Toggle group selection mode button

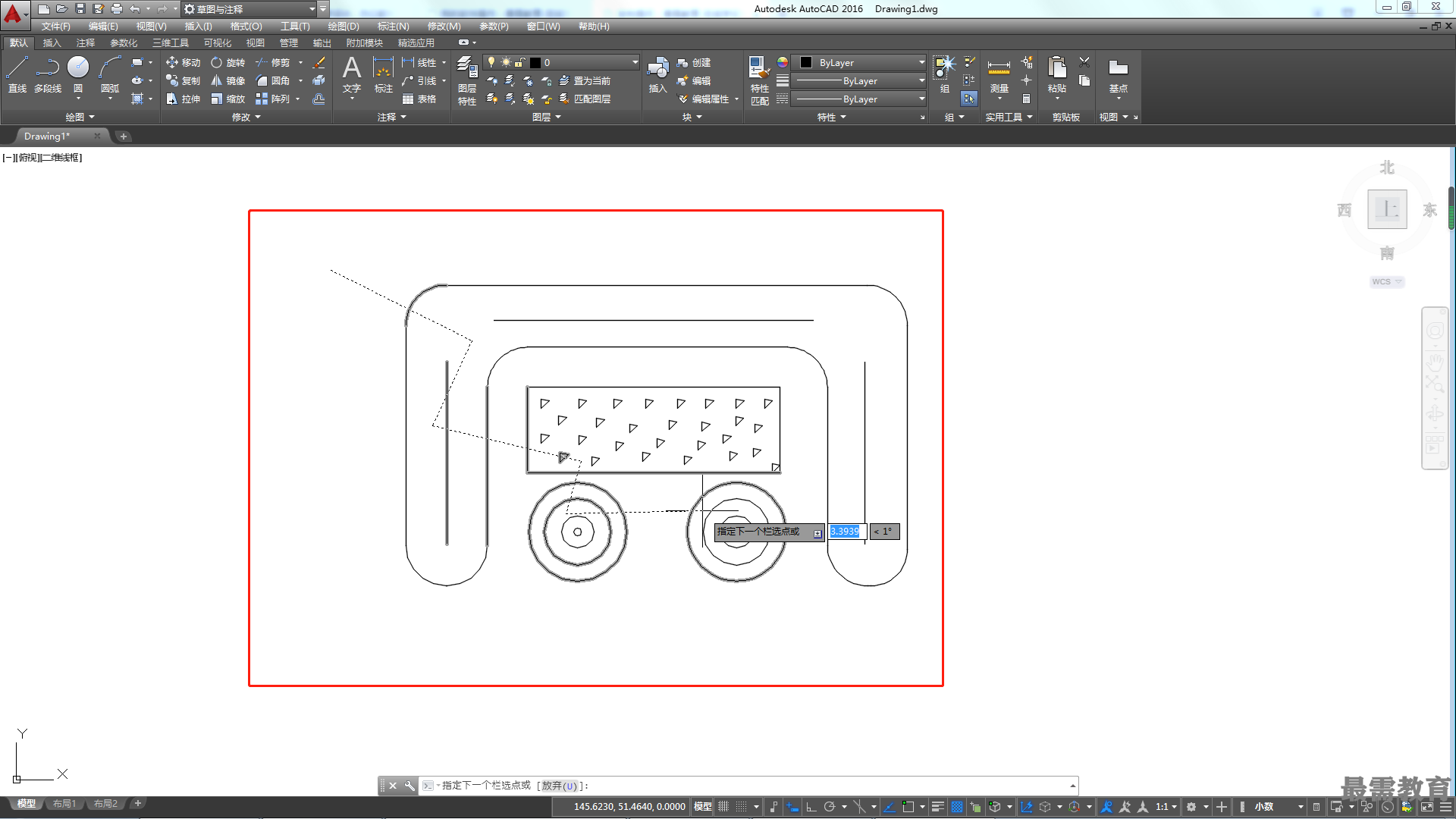[969, 99]
